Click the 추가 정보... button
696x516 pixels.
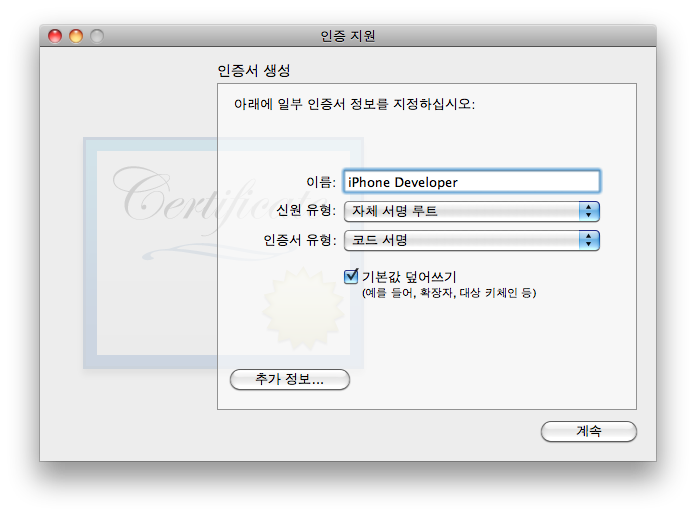pos(290,379)
